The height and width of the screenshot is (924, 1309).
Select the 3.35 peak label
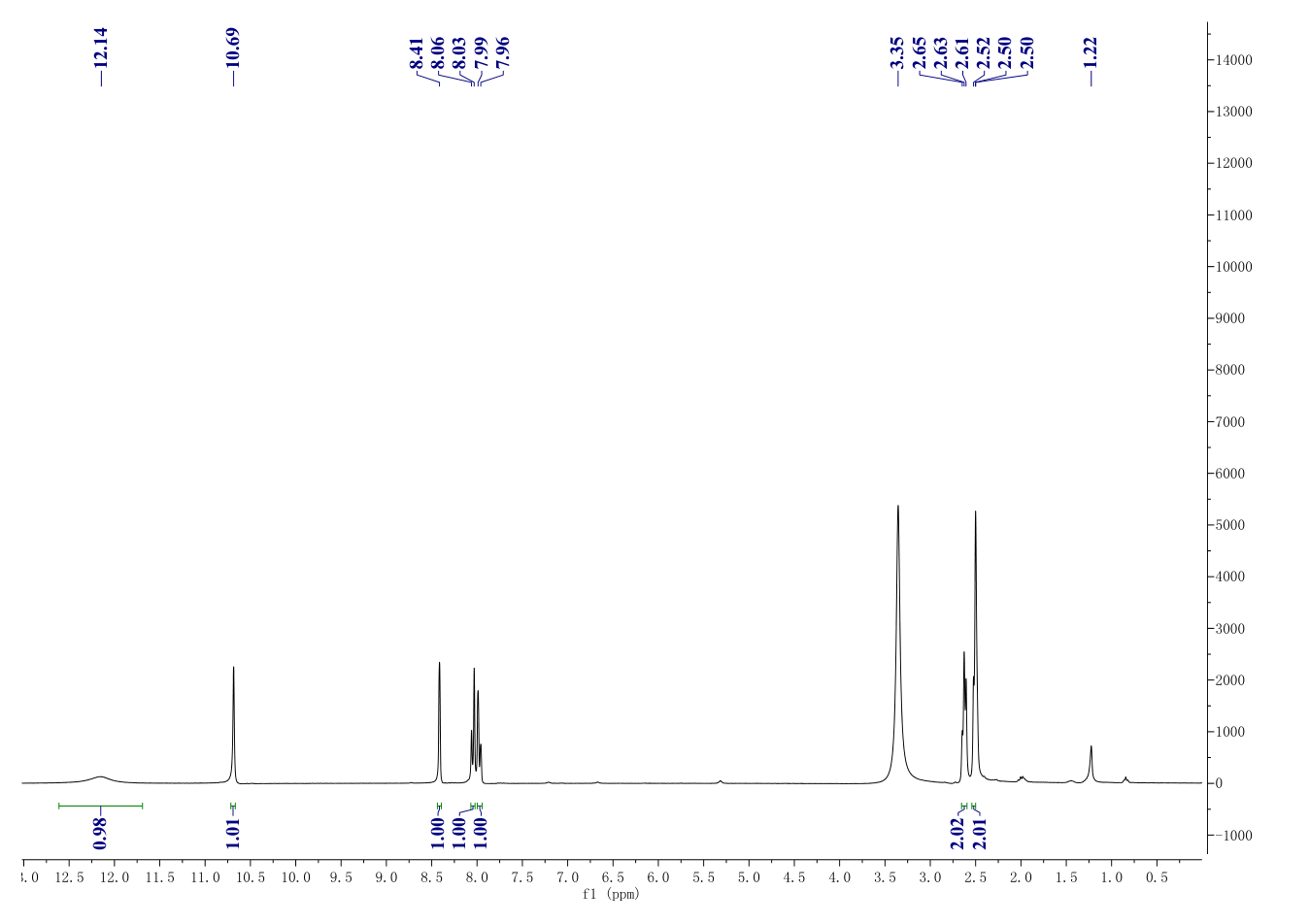tap(897, 53)
